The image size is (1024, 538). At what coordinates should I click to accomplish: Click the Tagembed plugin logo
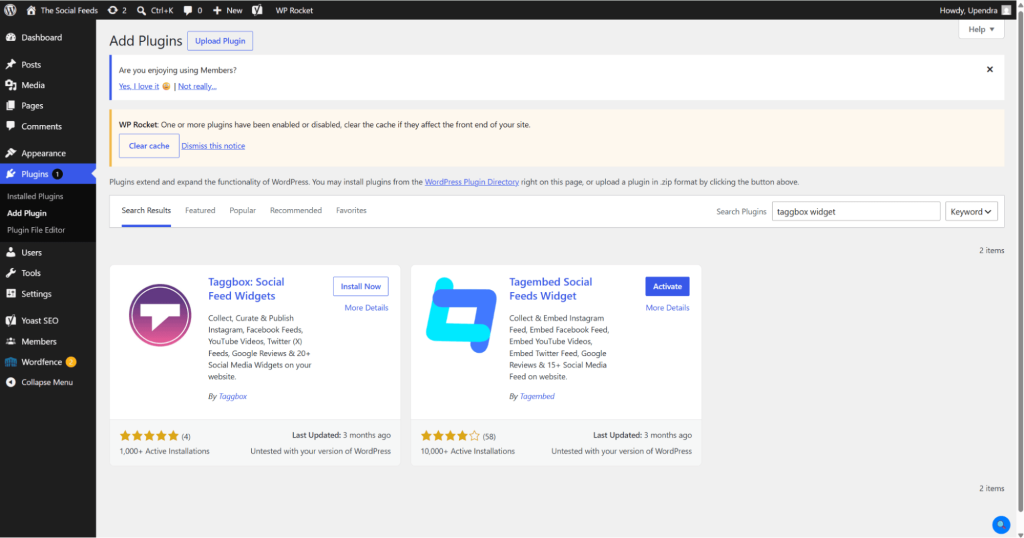click(x=461, y=315)
